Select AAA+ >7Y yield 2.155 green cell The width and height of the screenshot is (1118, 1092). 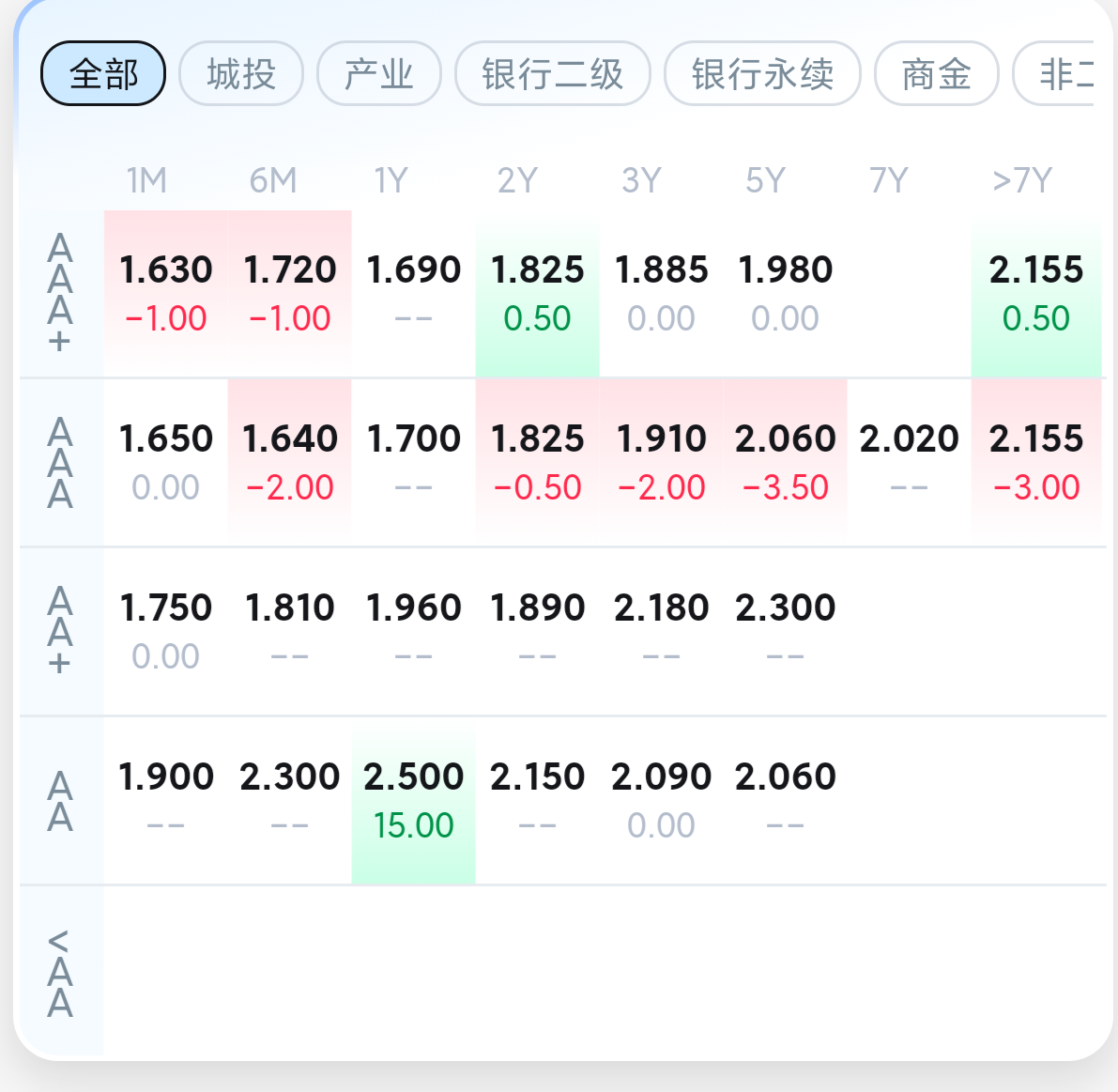[x=1035, y=291]
